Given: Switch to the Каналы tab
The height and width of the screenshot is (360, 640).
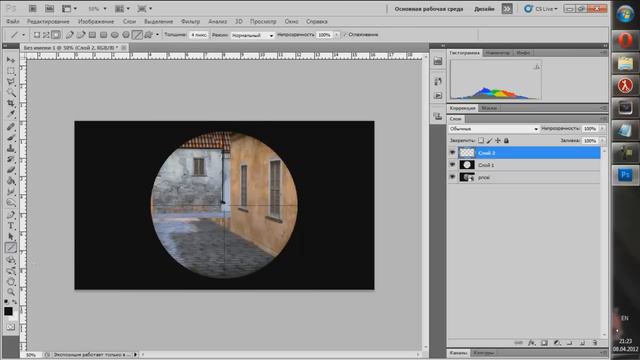Looking at the screenshot, I should (x=458, y=353).
